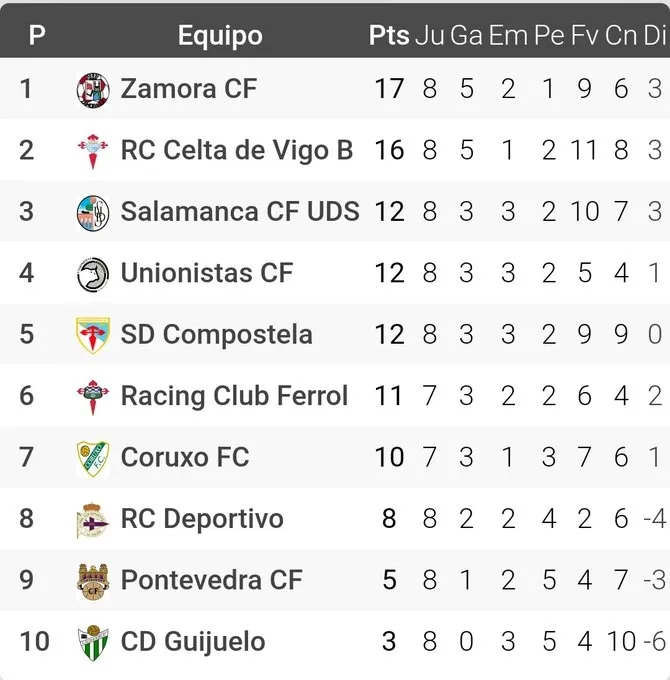Click the RC Celta de Vigo B crest
This screenshot has width=670, height=680.
(92, 151)
